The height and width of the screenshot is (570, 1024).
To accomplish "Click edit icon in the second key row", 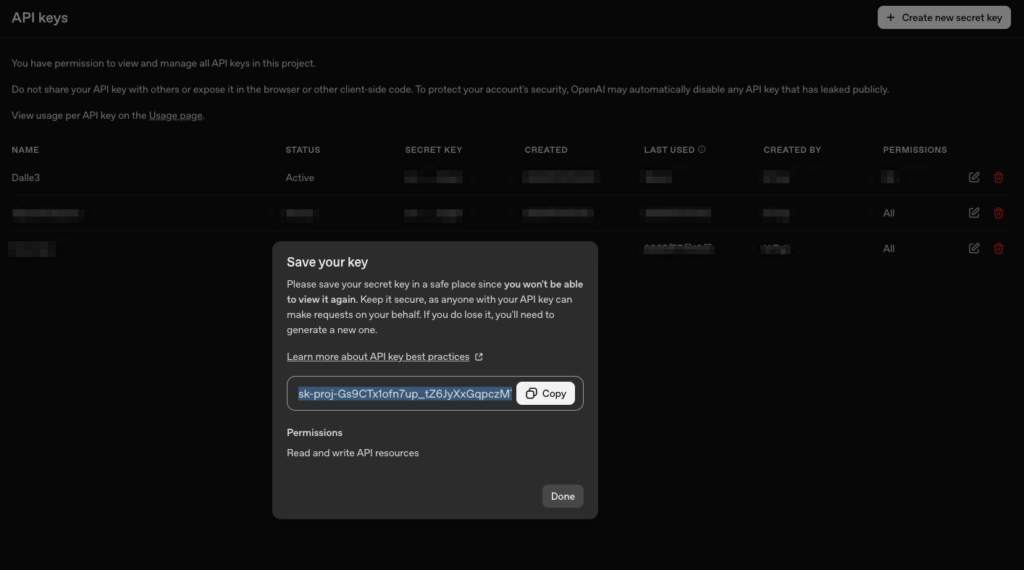I will click(x=974, y=213).
